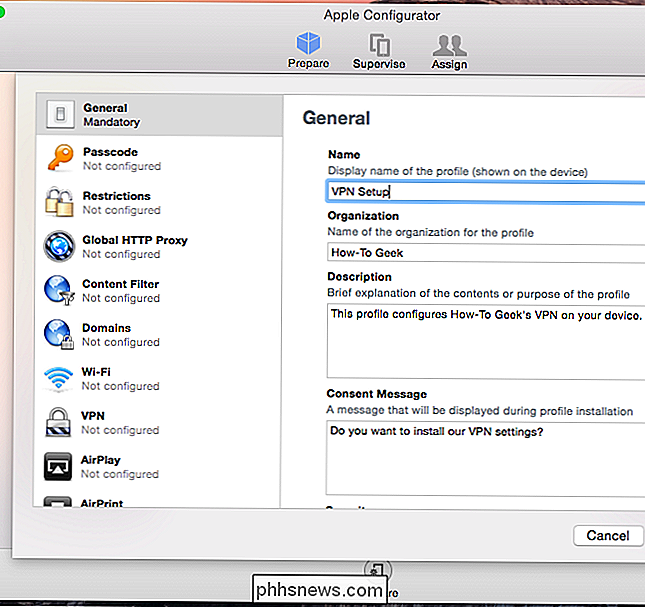Click "Display name of the profile" hint text
This screenshot has width=645, height=607.
458,171
